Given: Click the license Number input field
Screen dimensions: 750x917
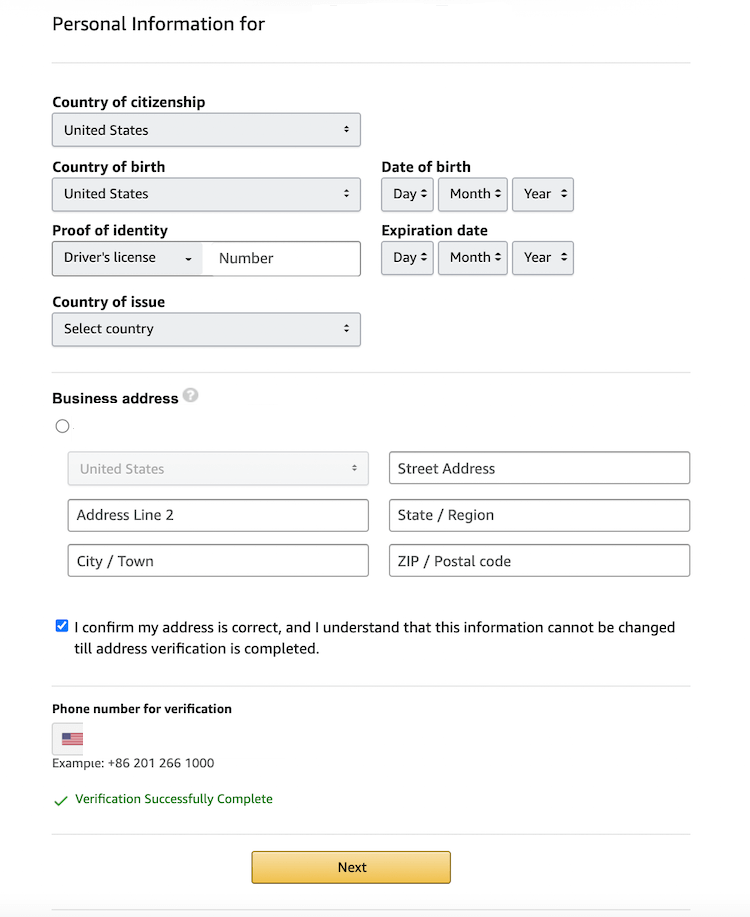Looking at the screenshot, I should (x=281, y=258).
